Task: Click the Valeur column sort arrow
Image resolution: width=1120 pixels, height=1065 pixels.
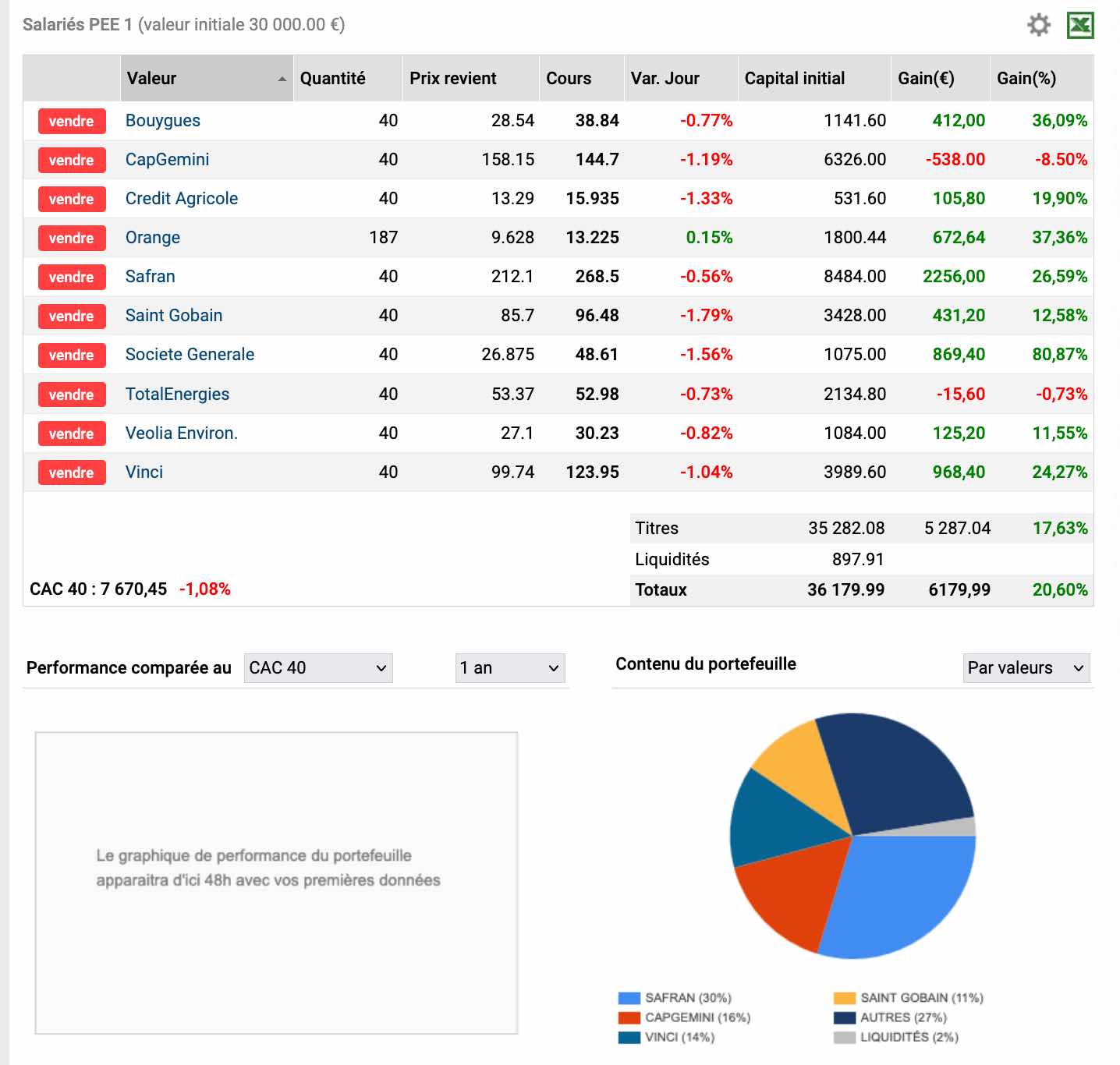Action: pos(282,79)
